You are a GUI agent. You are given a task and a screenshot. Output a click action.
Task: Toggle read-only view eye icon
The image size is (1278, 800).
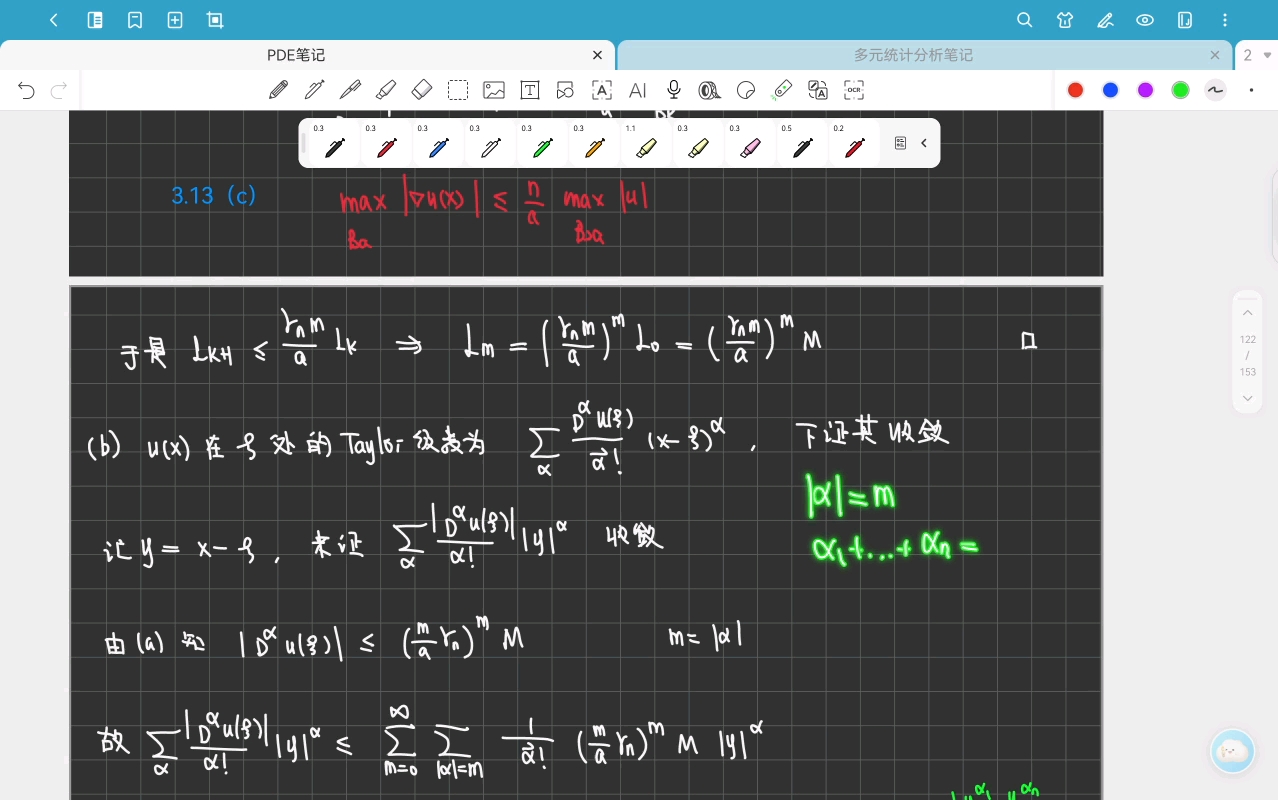(1145, 20)
